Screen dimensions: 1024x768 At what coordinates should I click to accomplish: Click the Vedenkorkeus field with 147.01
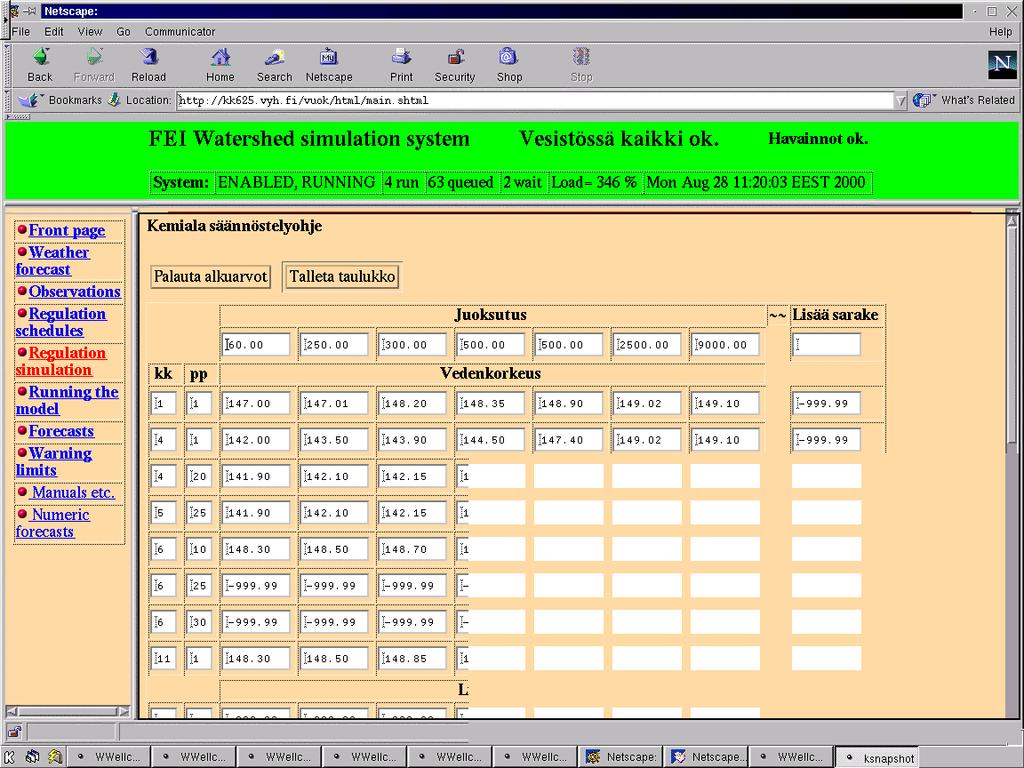(x=334, y=404)
